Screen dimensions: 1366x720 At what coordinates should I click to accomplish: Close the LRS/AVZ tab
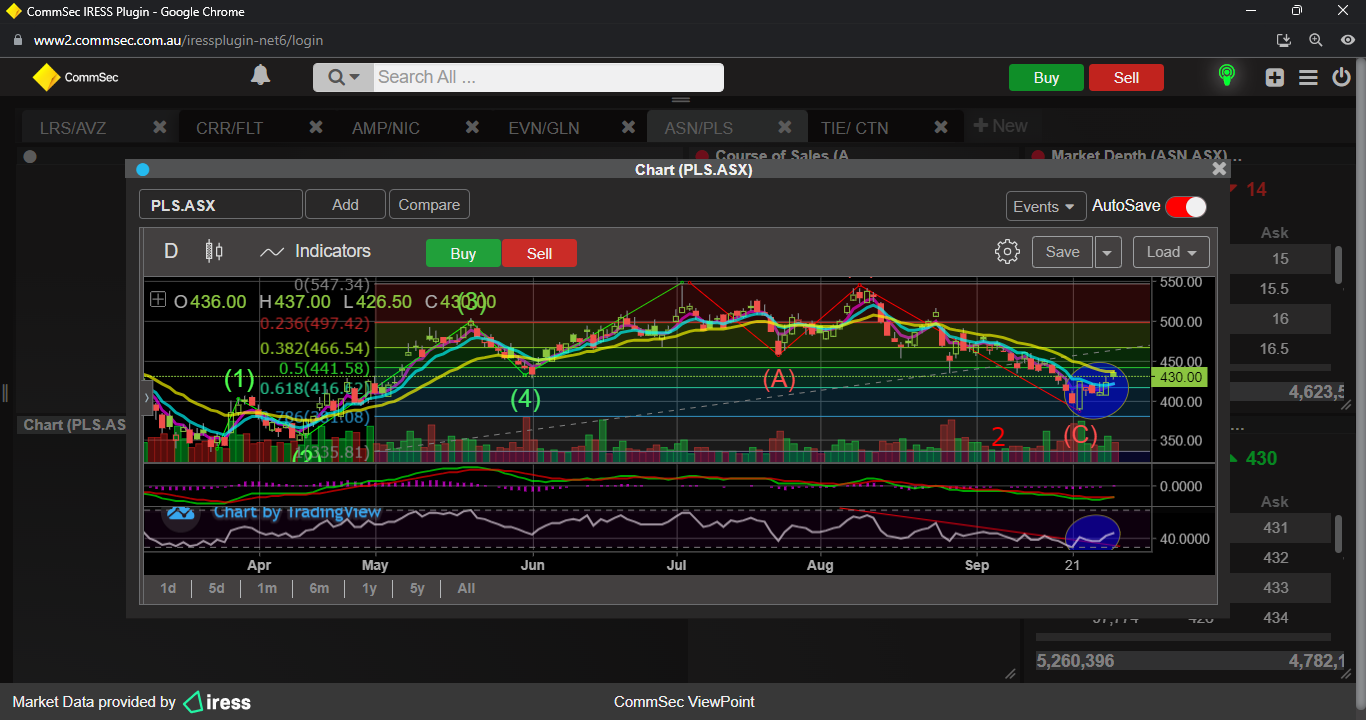(159, 127)
